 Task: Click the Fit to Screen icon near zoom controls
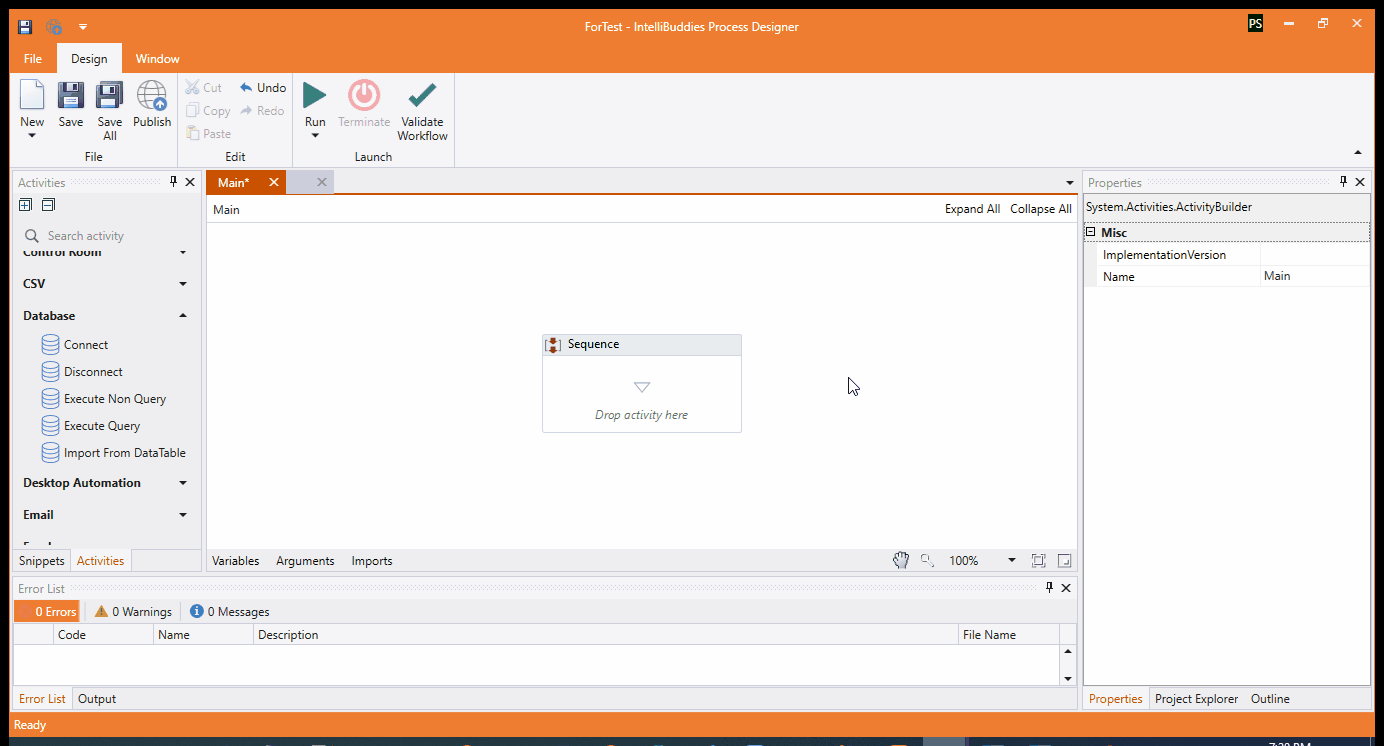pyautogui.click(x=1038, y=560)
